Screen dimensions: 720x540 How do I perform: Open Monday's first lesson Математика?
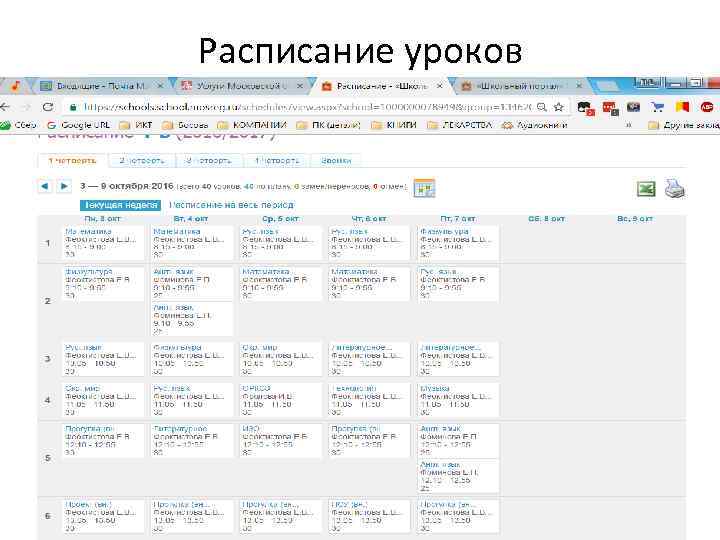click(x=88, y=231)
